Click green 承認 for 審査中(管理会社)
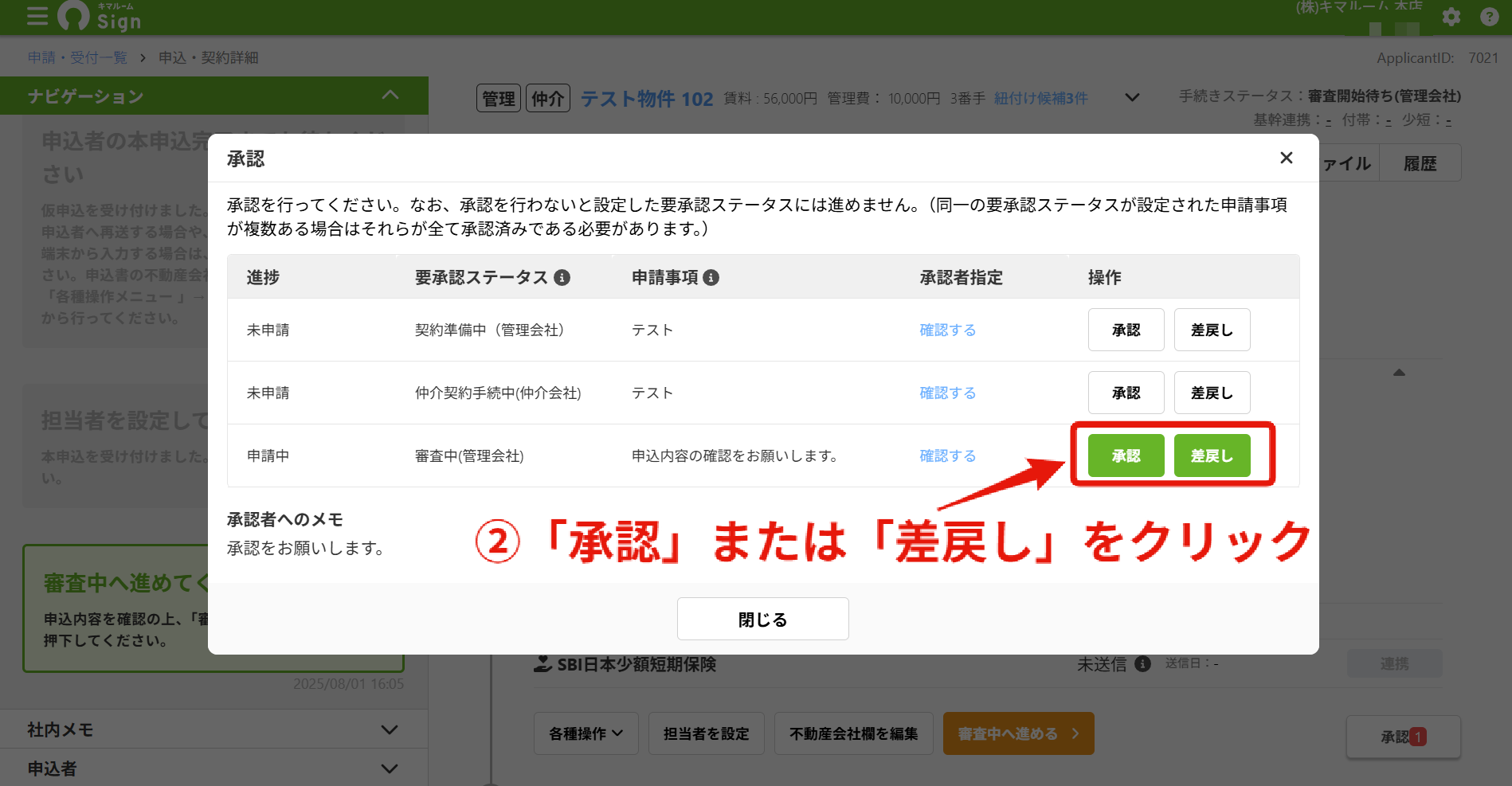 1126,456
